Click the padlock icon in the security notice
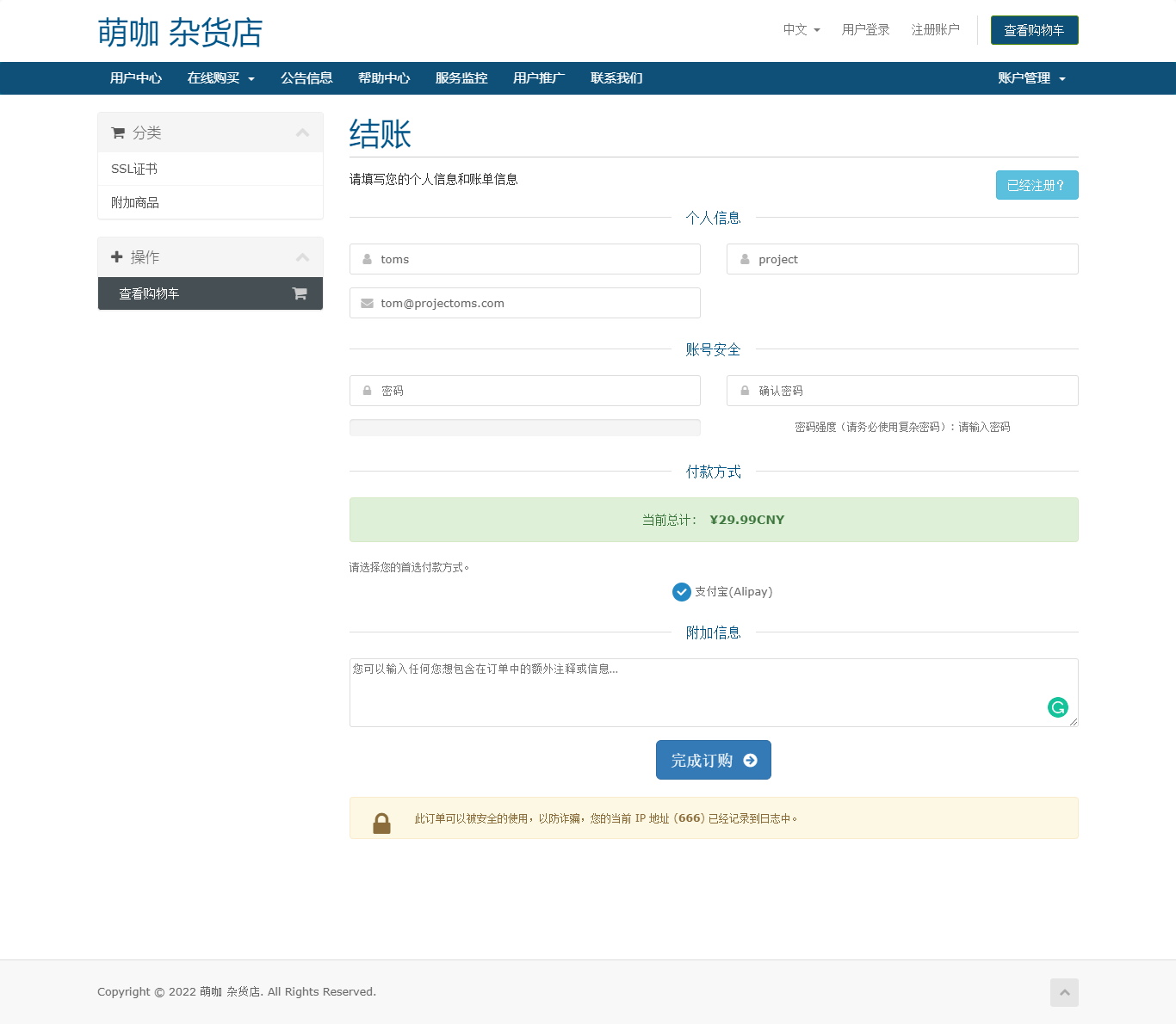 [x=381, y=823]
